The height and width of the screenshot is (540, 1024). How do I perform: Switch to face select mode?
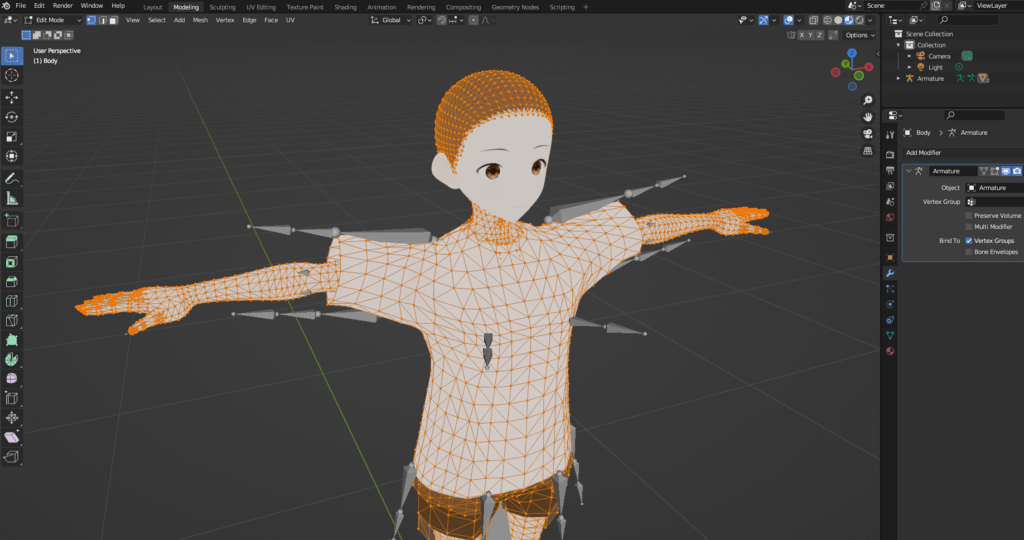point(115,20)
